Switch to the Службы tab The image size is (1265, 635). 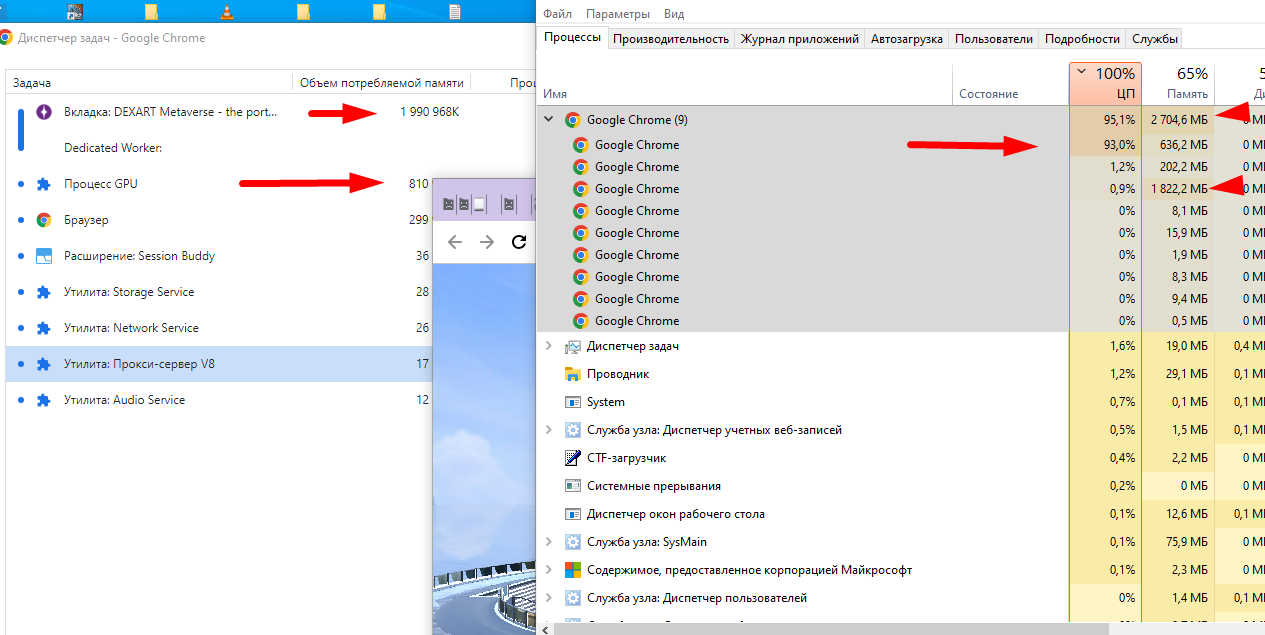click(1155, 39)
